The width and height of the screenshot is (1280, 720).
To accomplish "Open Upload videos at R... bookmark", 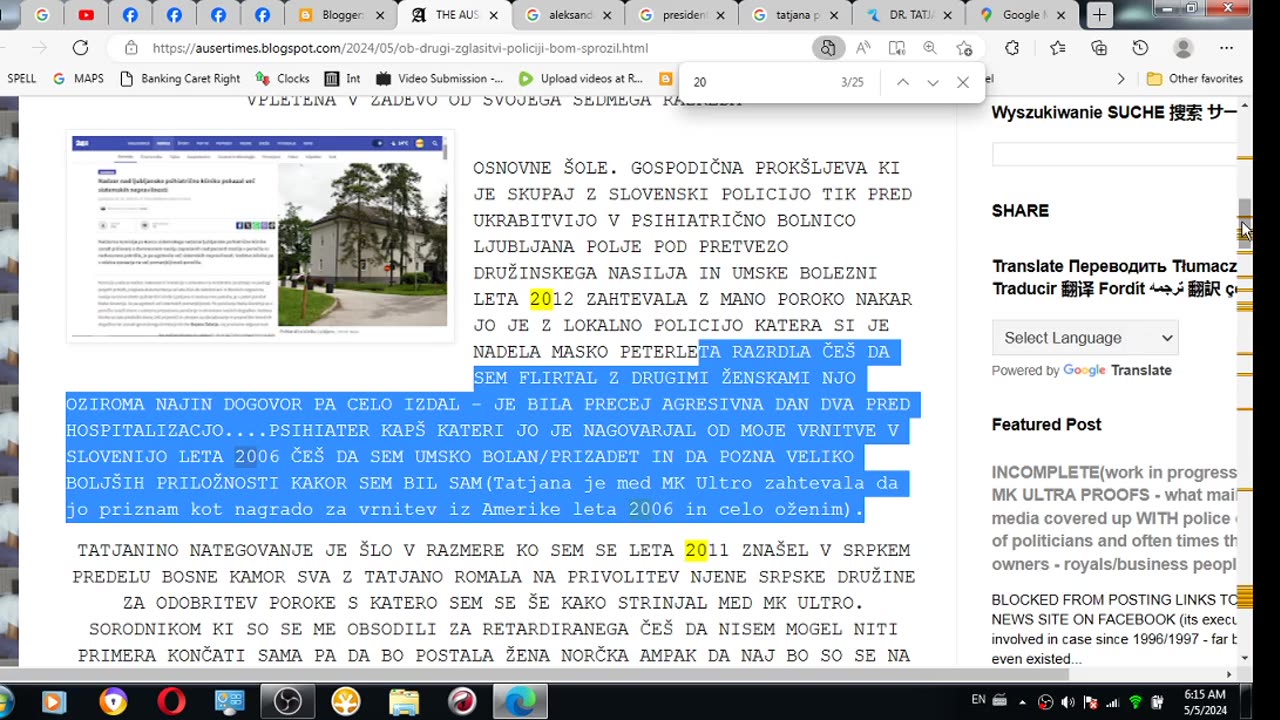I will pos(580,78).
